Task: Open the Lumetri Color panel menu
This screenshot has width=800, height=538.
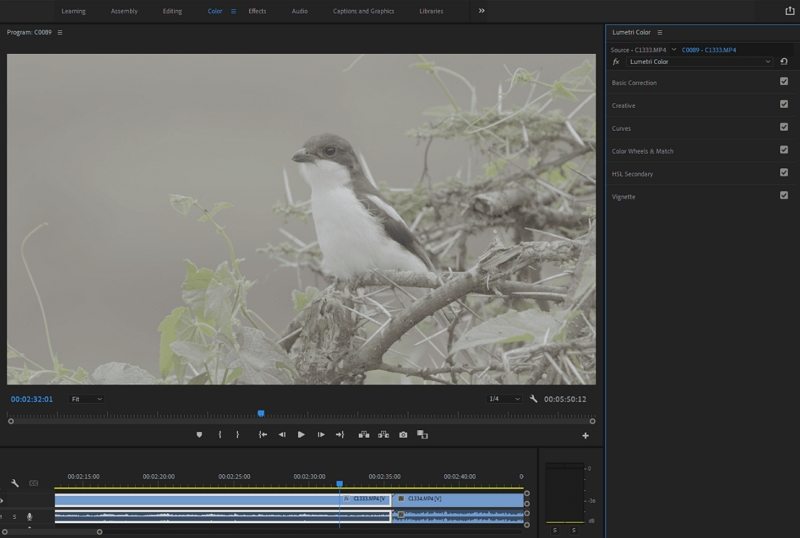Action: click(660, 32)
